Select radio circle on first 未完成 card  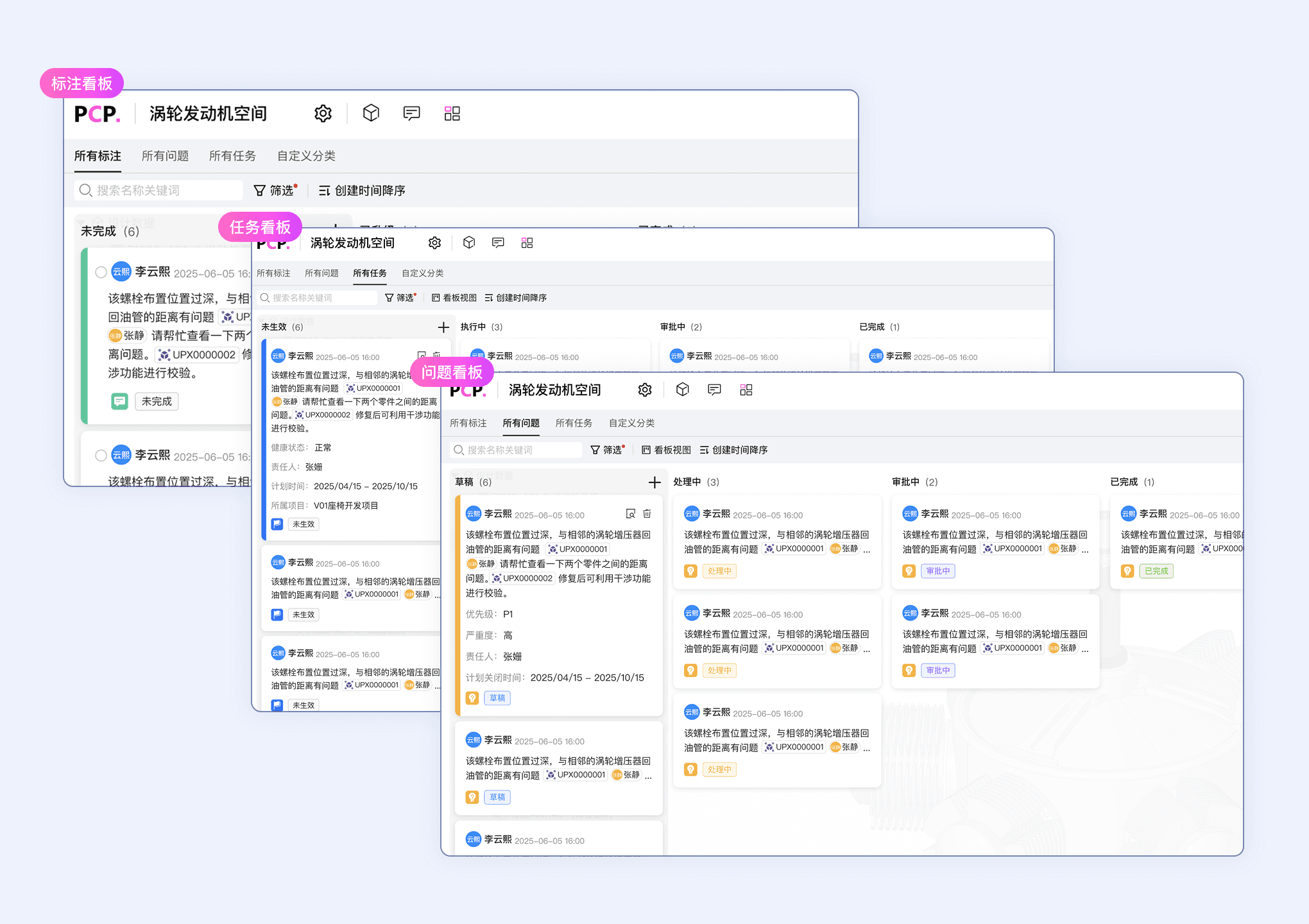pyautogui.click(x=101, y=272)
